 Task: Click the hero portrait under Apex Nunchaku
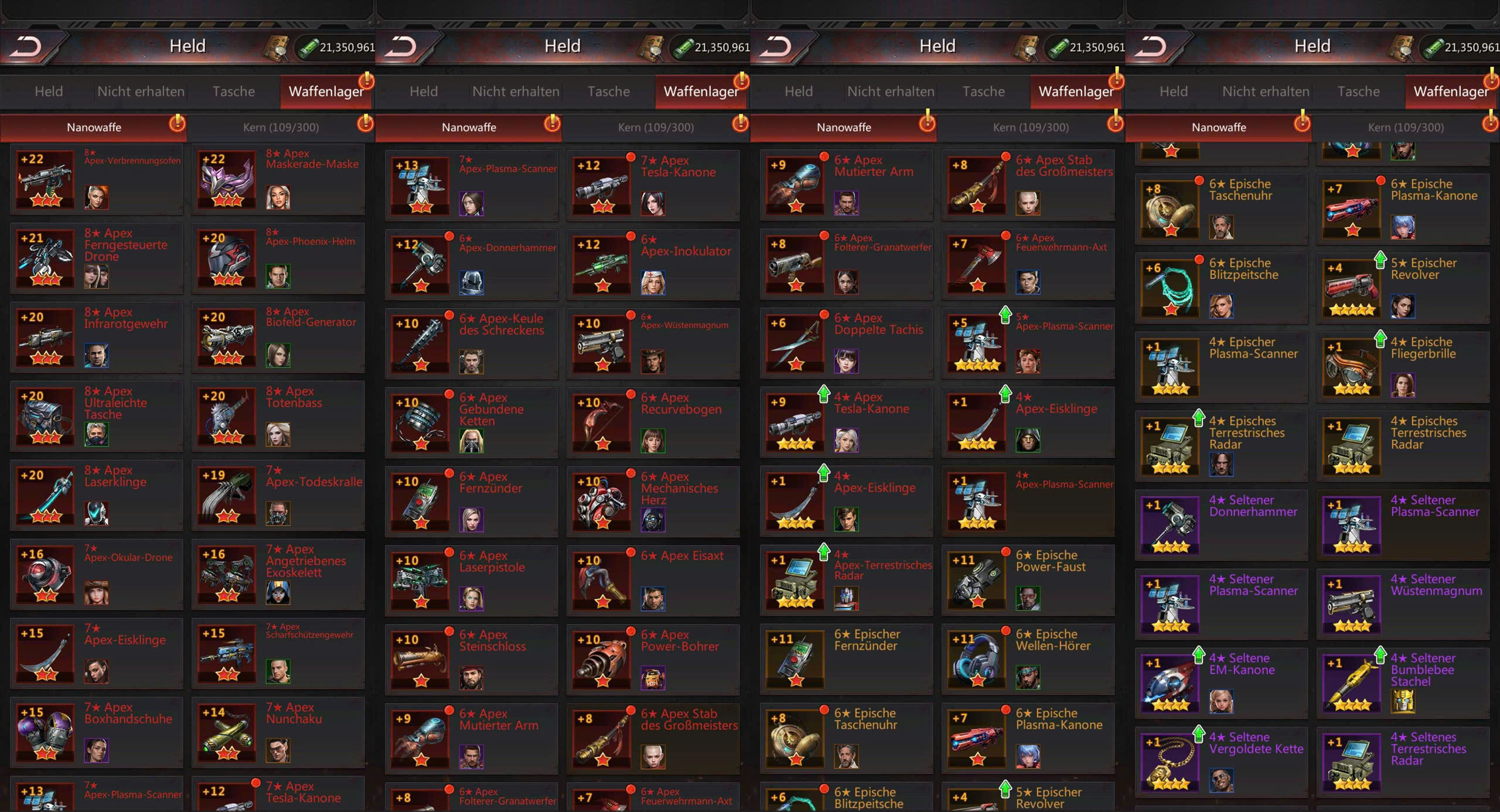pos(278,750)
